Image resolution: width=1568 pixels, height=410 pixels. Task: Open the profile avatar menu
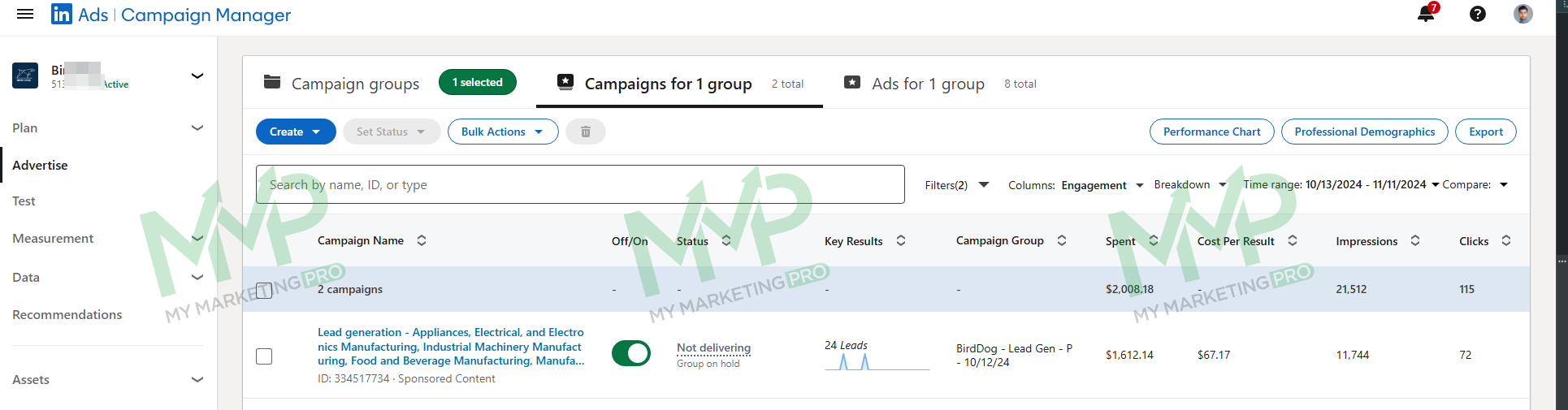(x=1523, y=14)
